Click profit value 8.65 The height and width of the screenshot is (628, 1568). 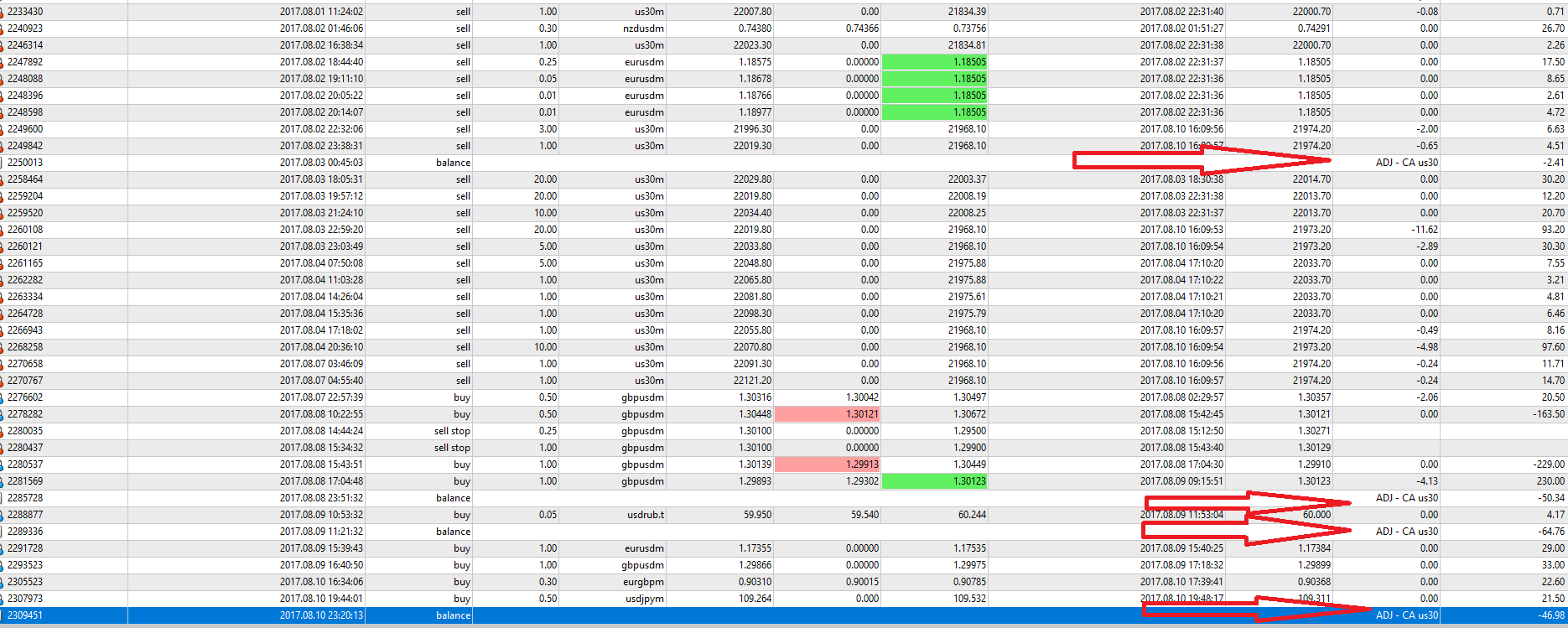(1555, 79)
